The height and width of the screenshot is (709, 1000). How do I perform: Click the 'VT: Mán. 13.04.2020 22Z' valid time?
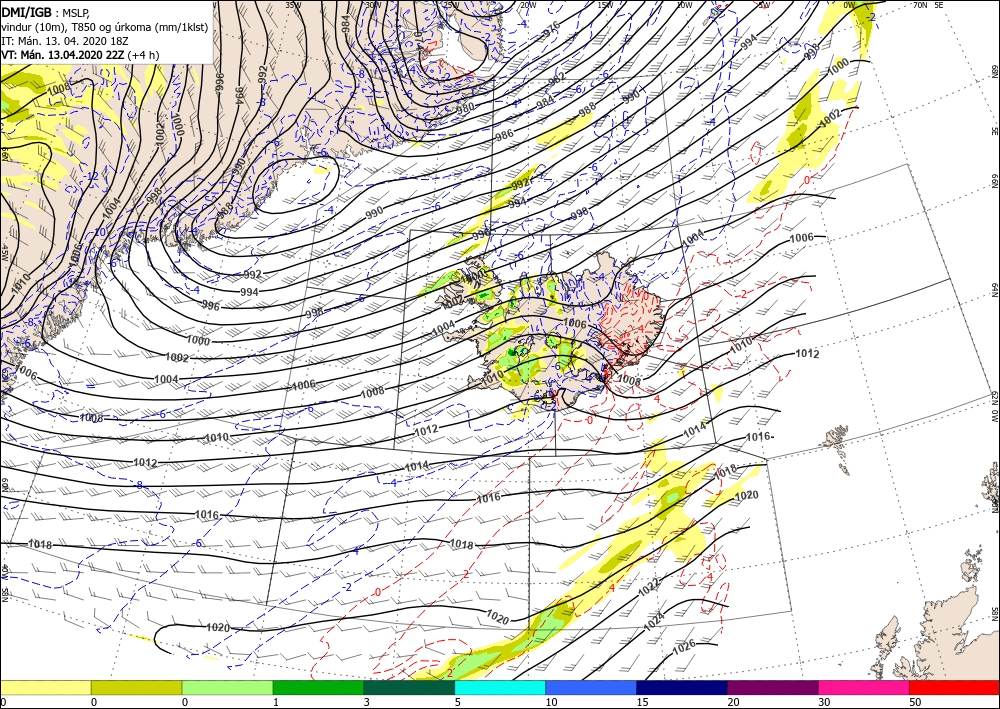(x=62, y=55)
